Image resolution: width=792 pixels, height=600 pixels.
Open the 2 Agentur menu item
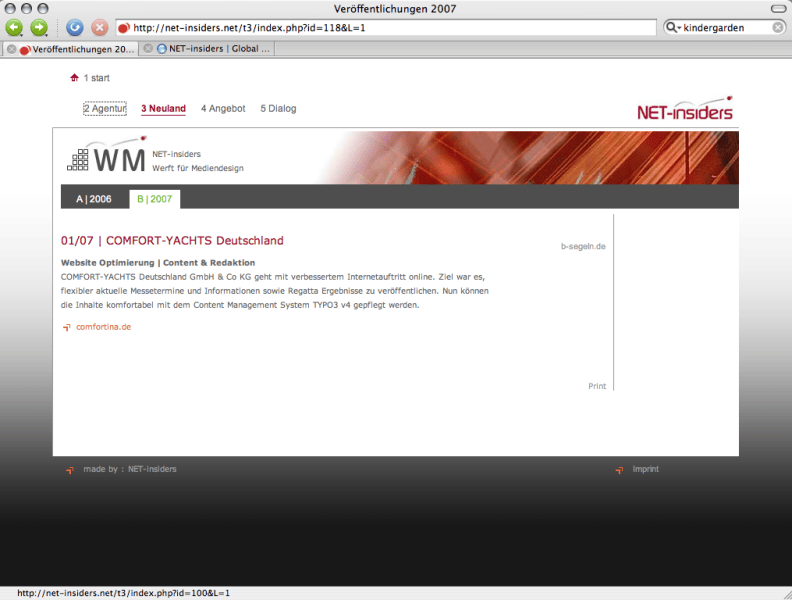tap(105, 109)
